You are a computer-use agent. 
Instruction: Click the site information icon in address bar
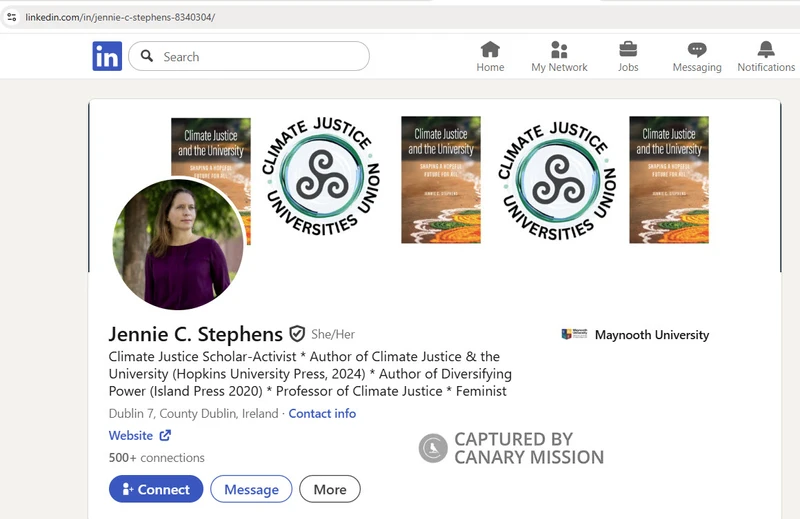pyautogui.click(x=12, y=17)
